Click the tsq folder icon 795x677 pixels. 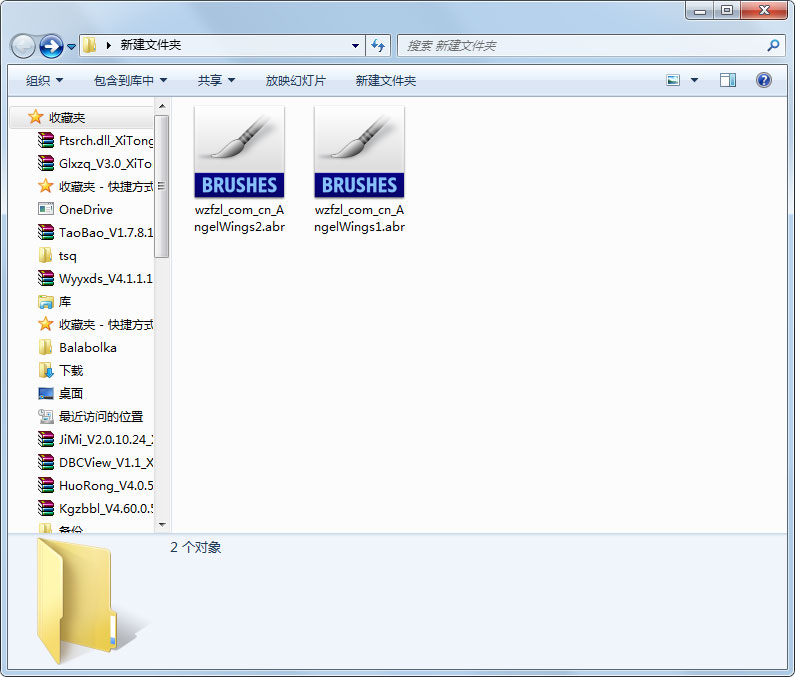pyautogui.click(x=46, y=255)
